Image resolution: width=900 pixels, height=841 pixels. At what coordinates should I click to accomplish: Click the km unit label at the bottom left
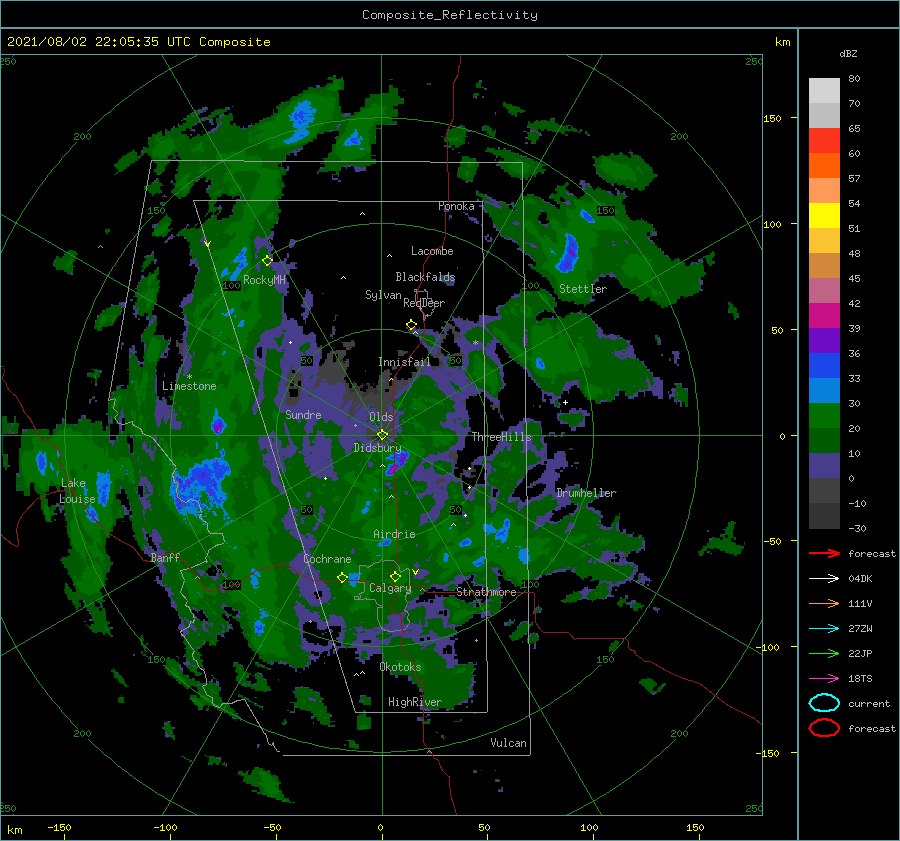[14, 830]
